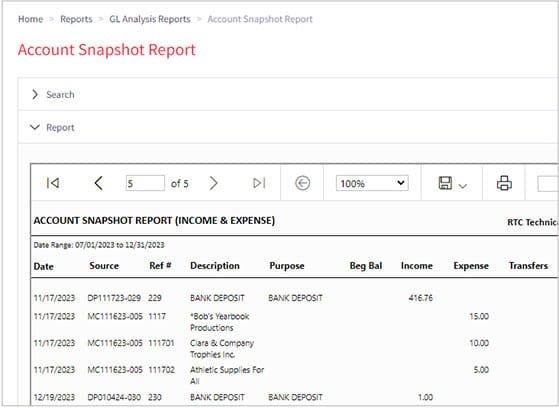Screen dimensions: 559x408
Task: Go to Home breadcrumb
Action: coord(30,19)
